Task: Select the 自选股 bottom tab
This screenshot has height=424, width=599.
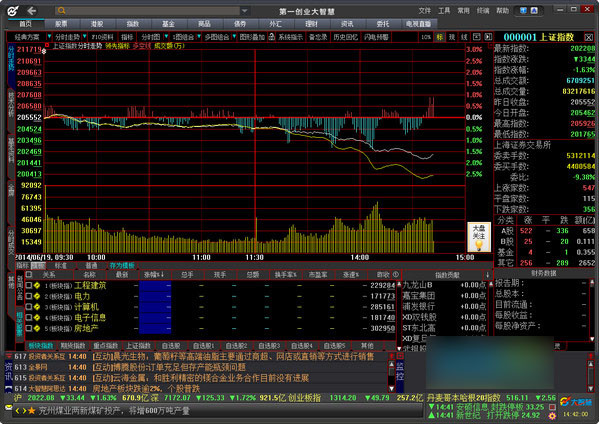Action: (x=171, y=346)
